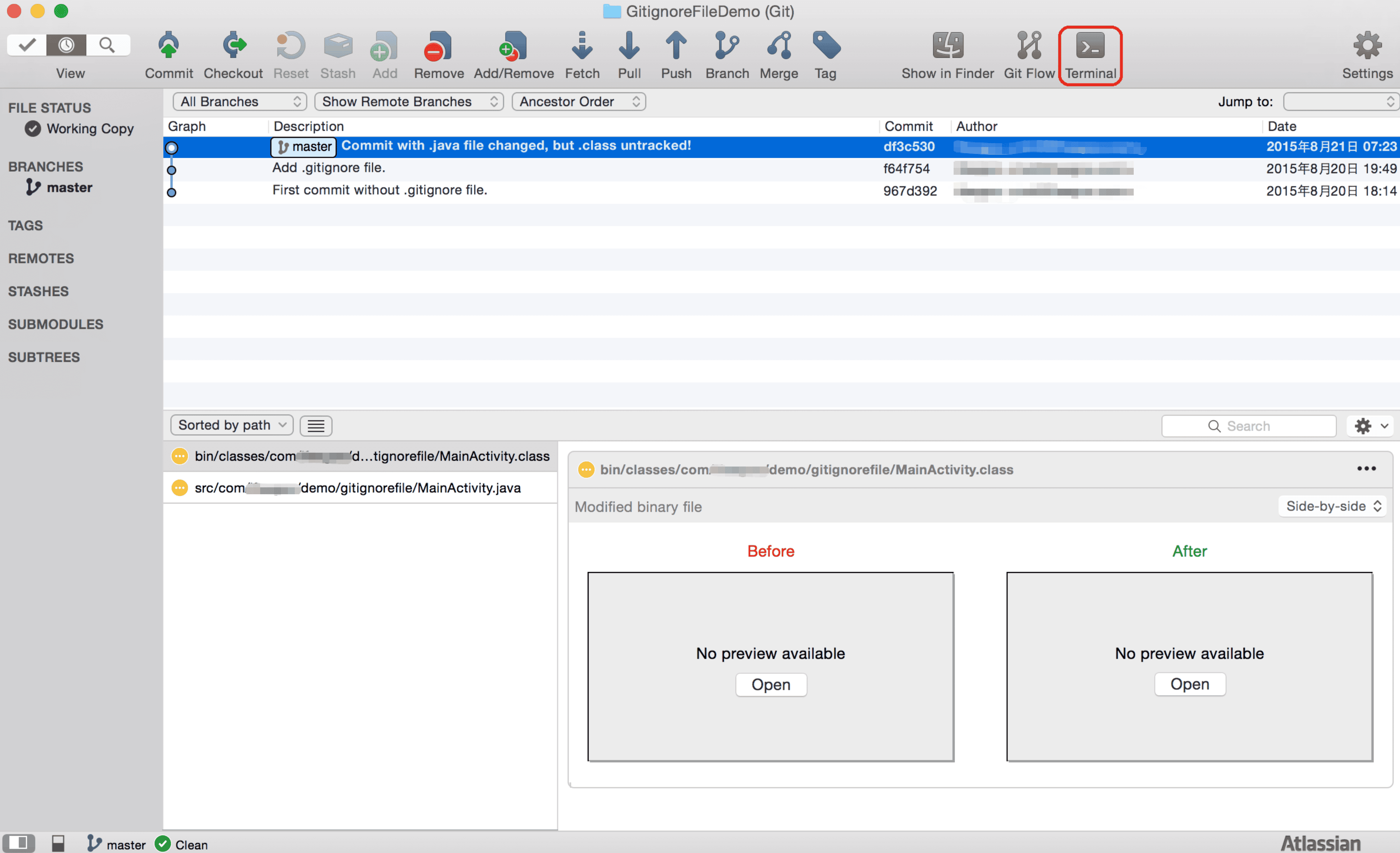Select MainActivity.class in changed files list
Image resolution: width=1400 pixels, height=853 pixels.
(360, 456)
